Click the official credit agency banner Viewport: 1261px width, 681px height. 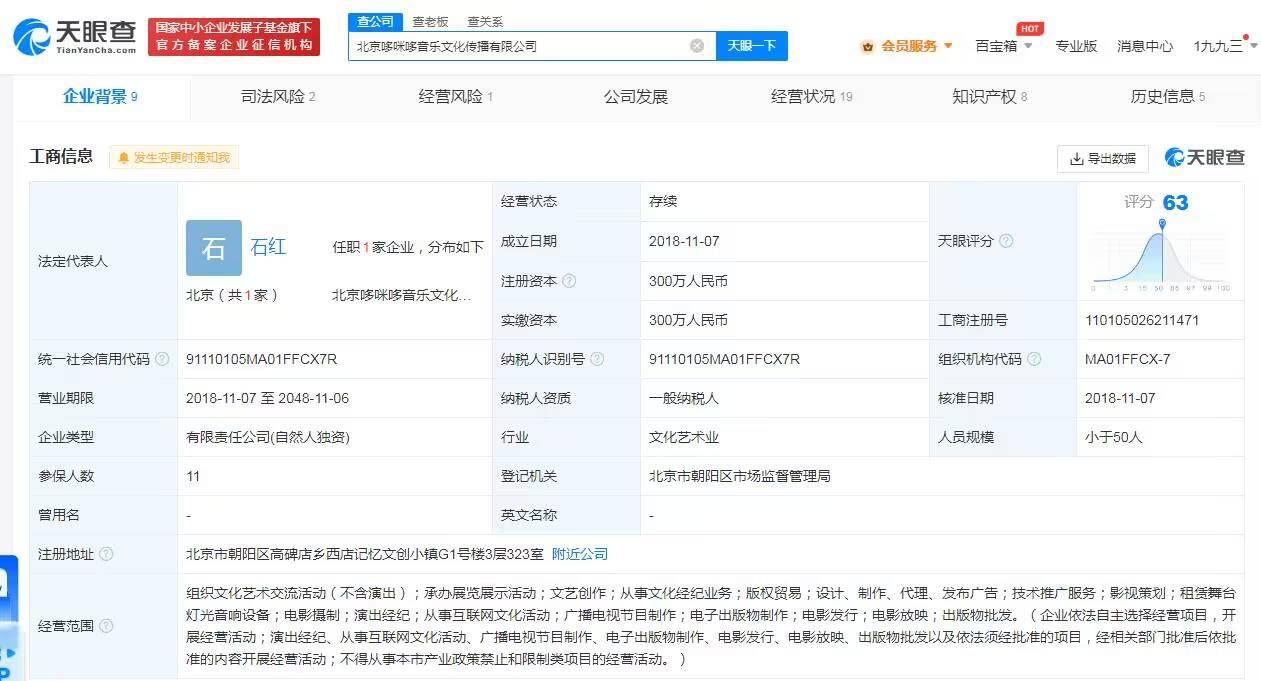point(234,37)
